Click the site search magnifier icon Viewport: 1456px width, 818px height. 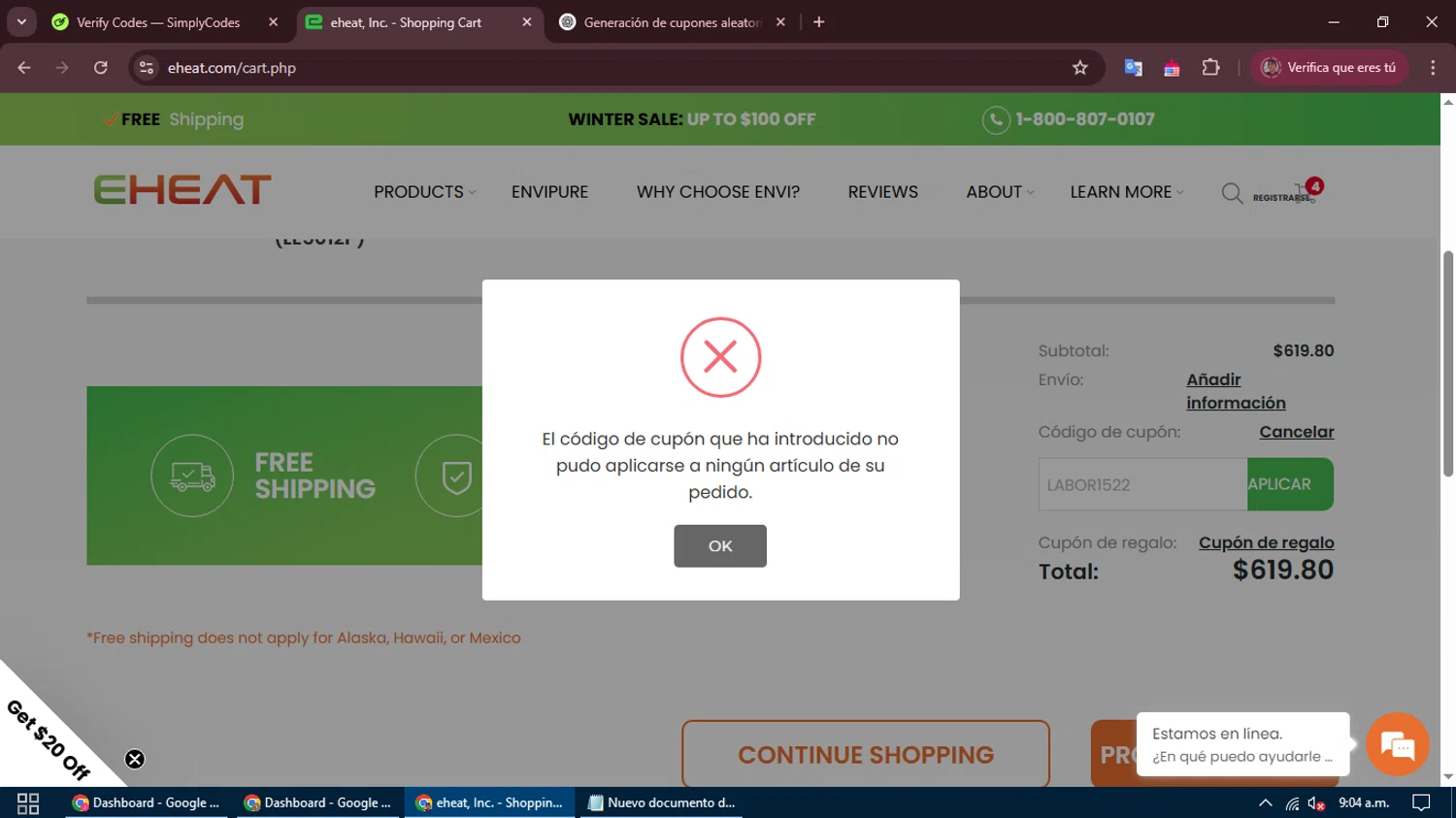[x=1232, y=193]
